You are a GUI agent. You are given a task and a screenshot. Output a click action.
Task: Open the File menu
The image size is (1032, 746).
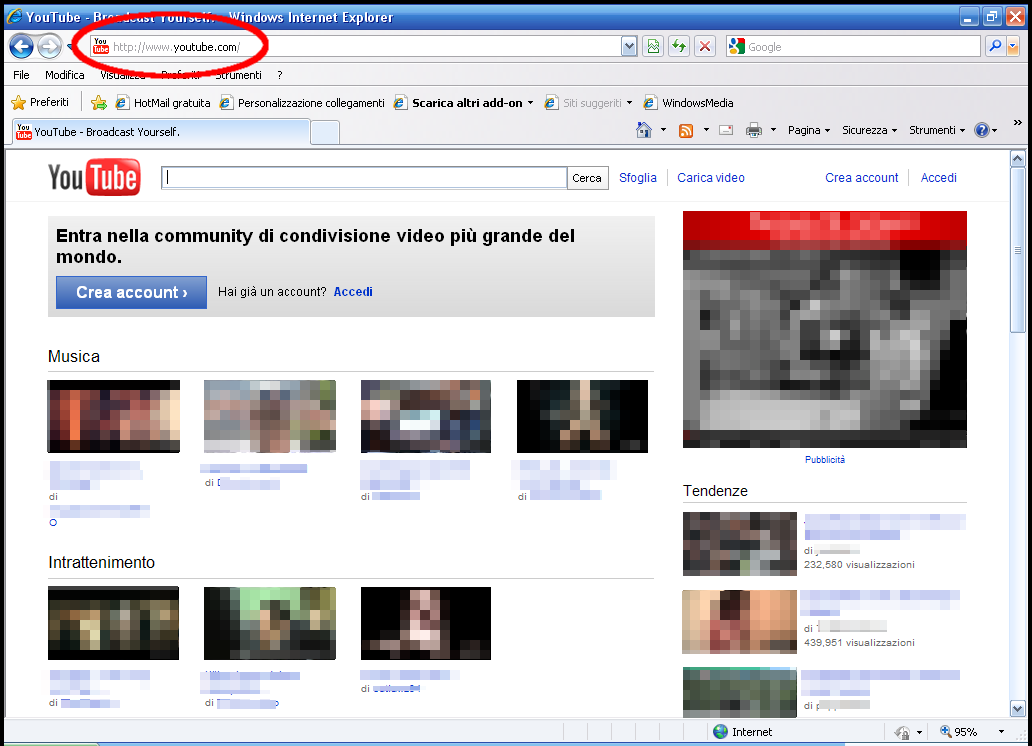21,75
